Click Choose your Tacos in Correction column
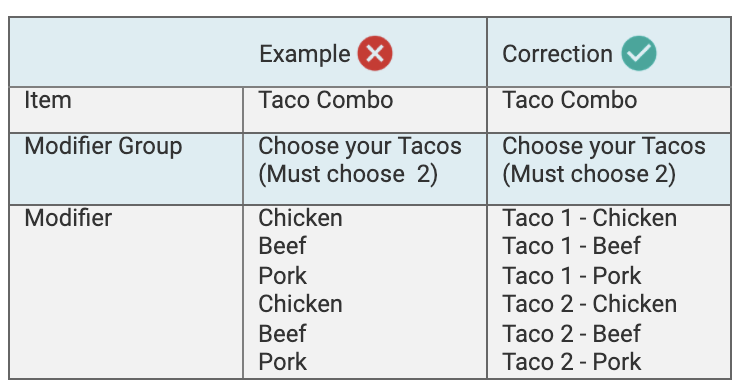This screenshot has width=746, height=390. 604,146
